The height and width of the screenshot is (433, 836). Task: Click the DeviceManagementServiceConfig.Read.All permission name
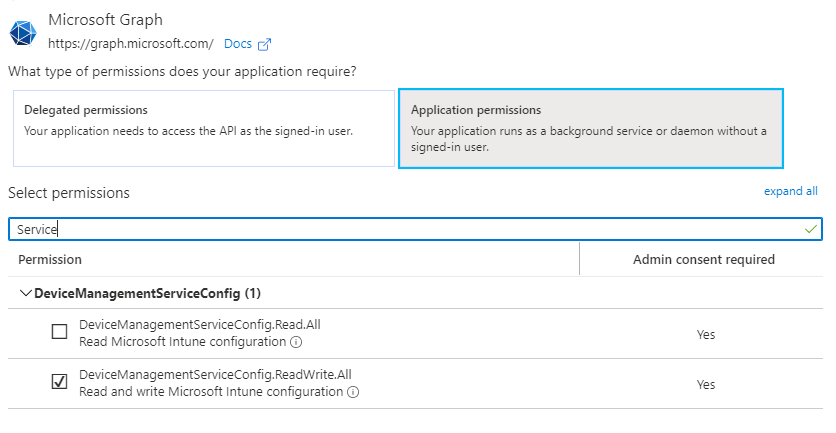pos(200,325)
